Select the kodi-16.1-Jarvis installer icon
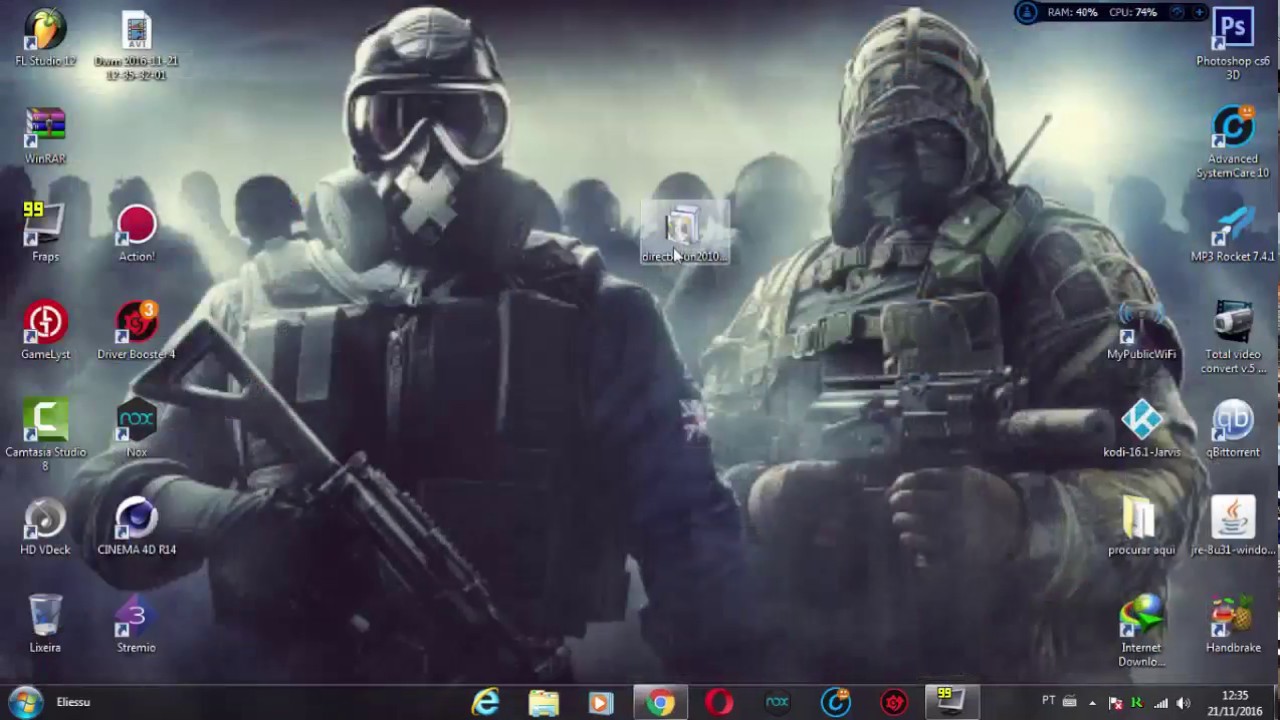The width and height of the screenshot is (1280, 720). pyautogui.click(x=1141, y=428)
